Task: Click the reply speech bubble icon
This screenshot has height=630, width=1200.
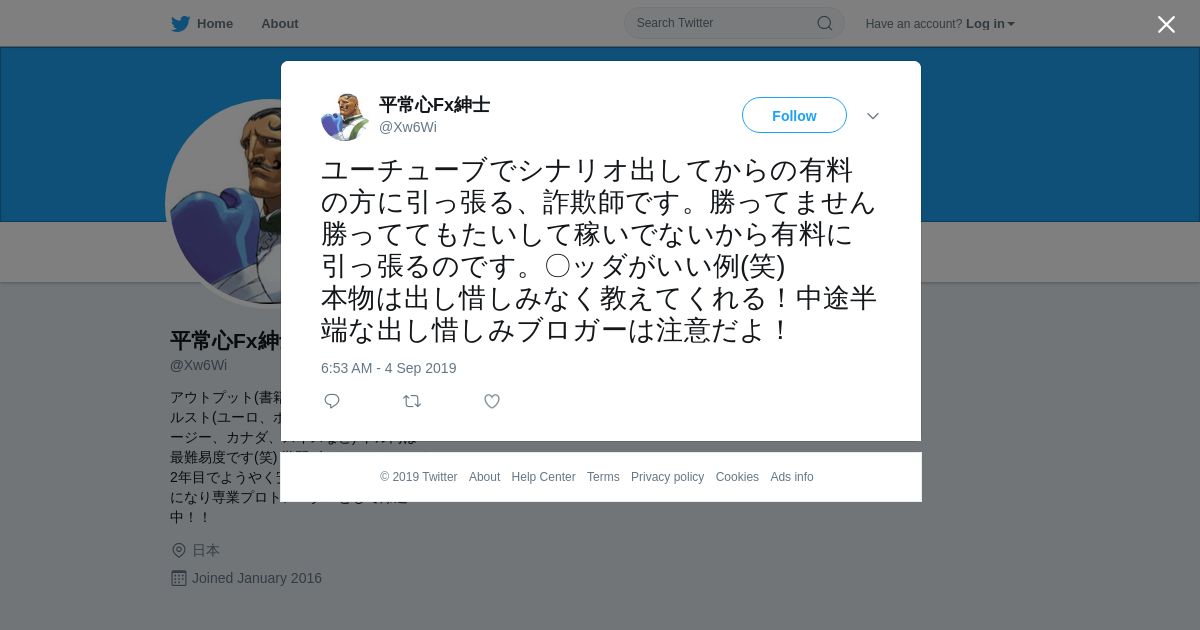Action: [x=332, y=401]
